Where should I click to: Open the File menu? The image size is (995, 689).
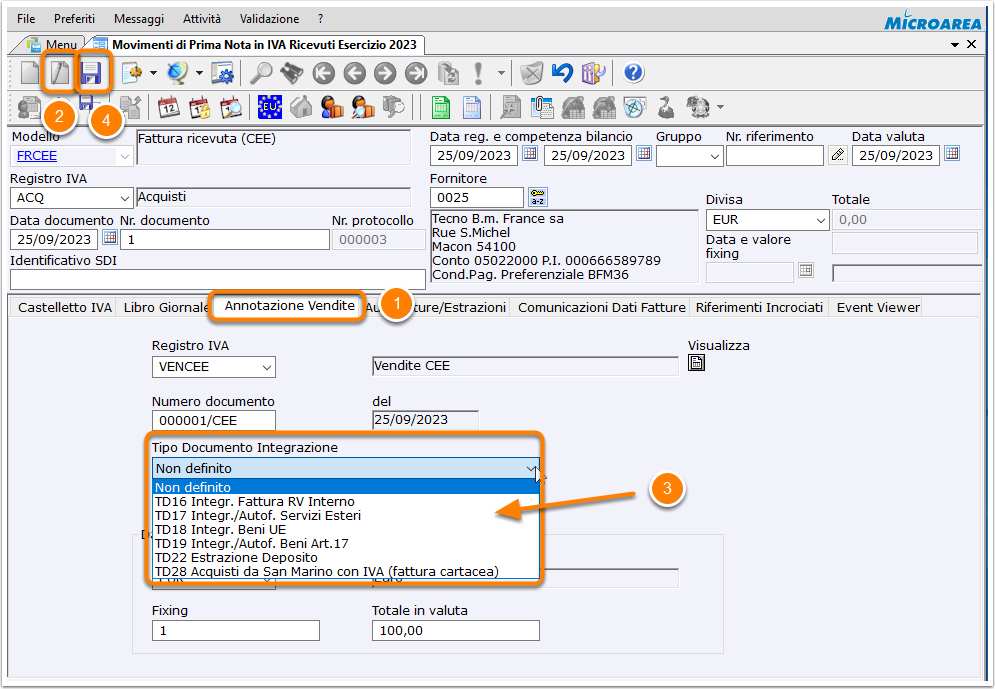tap(26, 19)
